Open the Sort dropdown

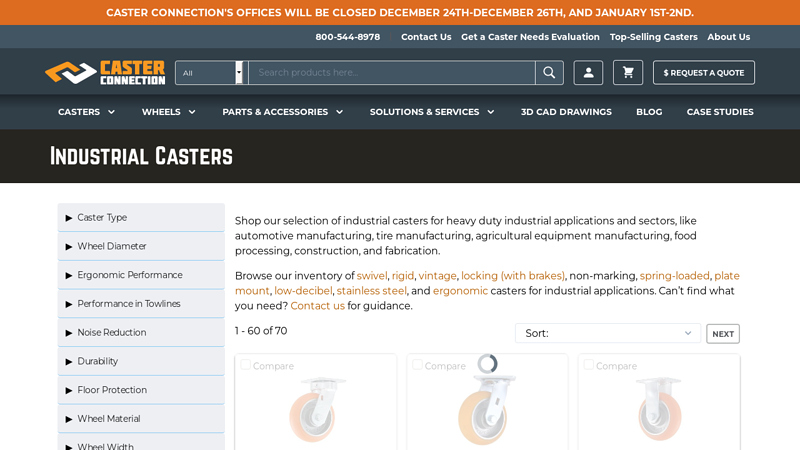point(607,333)
